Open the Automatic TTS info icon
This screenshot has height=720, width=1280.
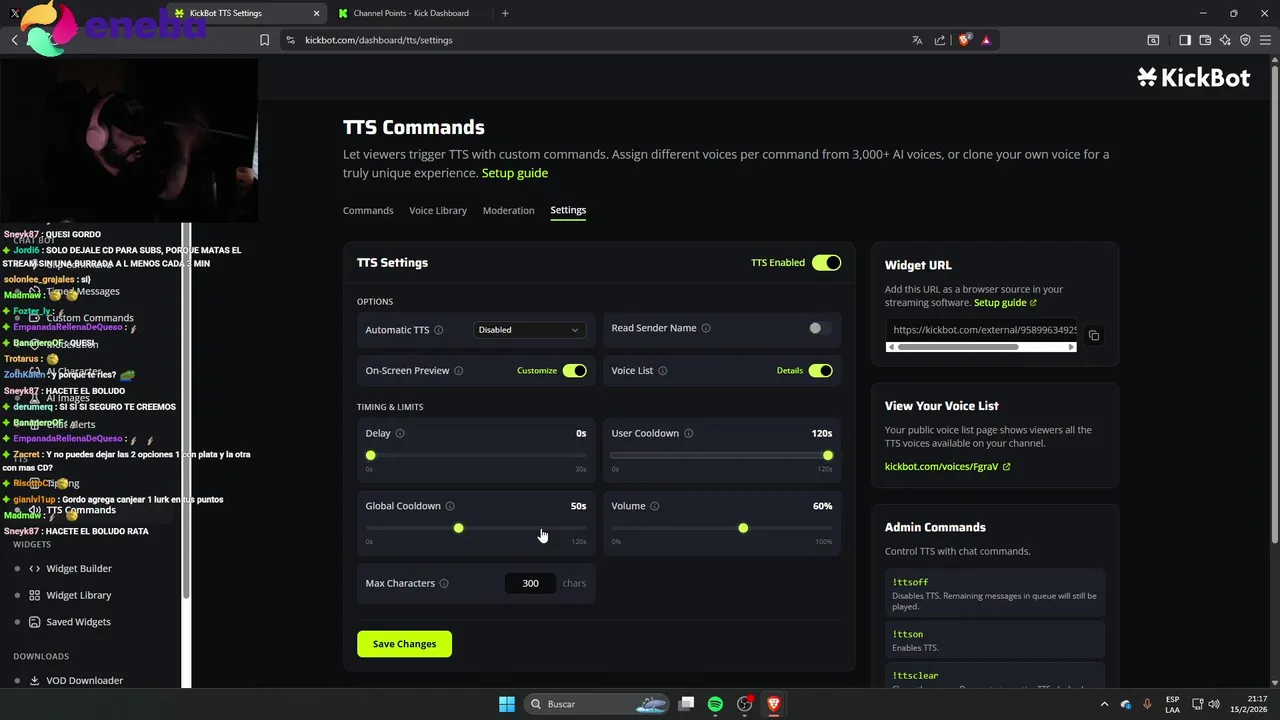(x=439, y=330)
